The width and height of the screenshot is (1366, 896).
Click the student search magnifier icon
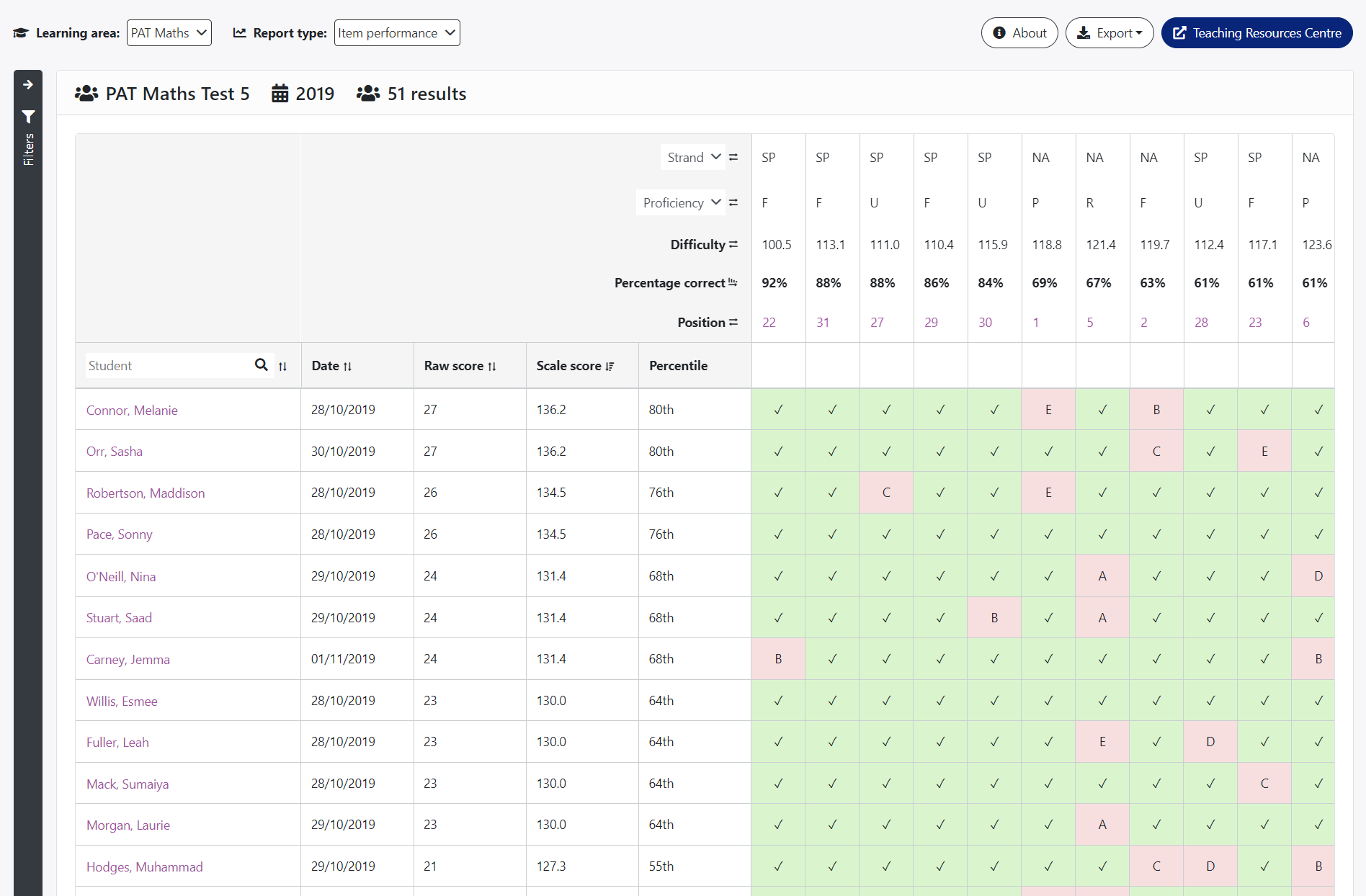[x=262, y=365]
